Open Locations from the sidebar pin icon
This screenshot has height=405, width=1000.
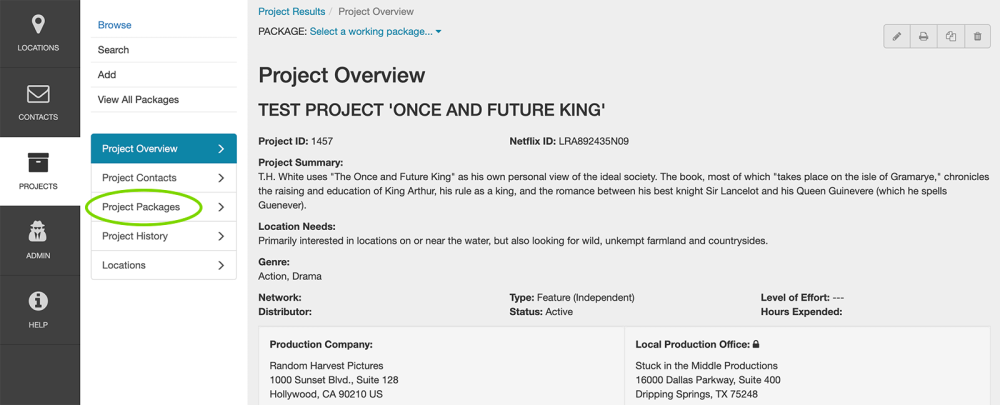tap(38, 24)
